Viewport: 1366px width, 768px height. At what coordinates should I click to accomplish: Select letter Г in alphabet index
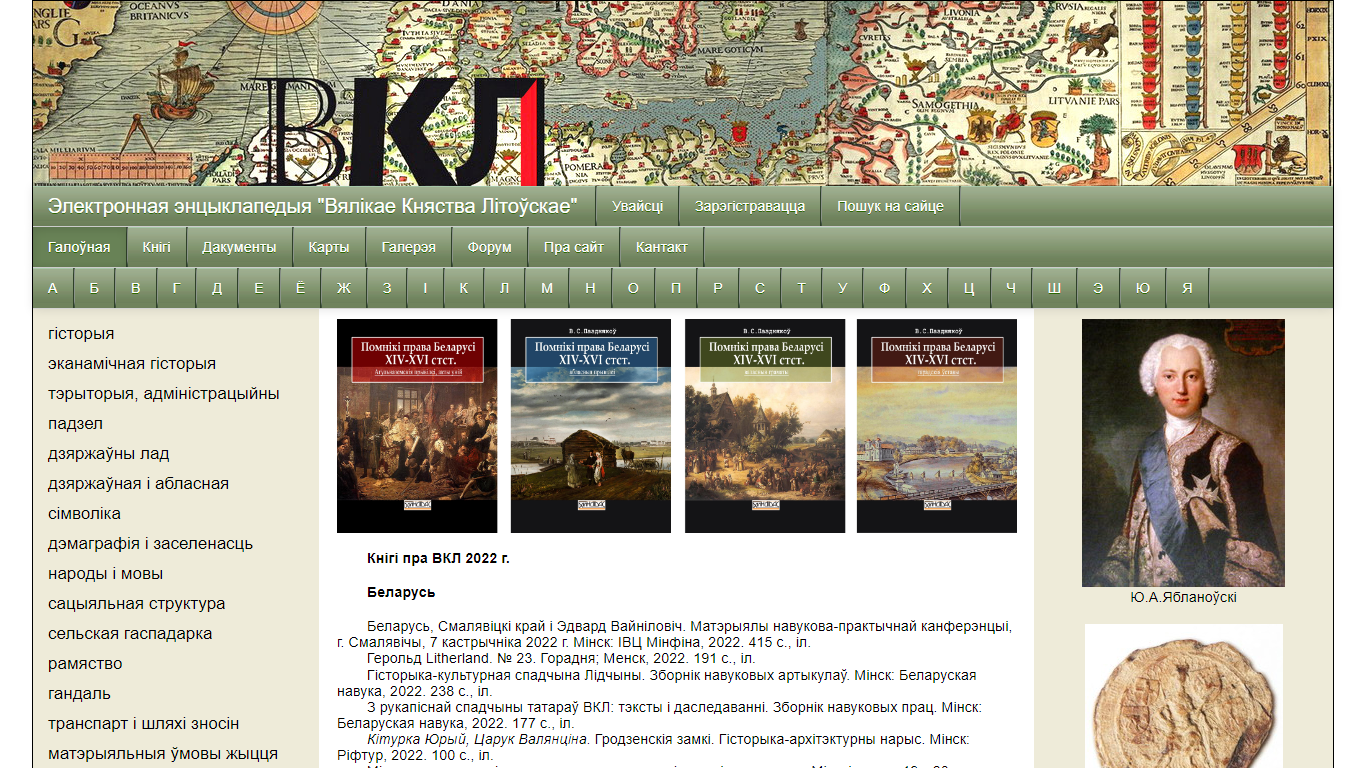(176, 288)
